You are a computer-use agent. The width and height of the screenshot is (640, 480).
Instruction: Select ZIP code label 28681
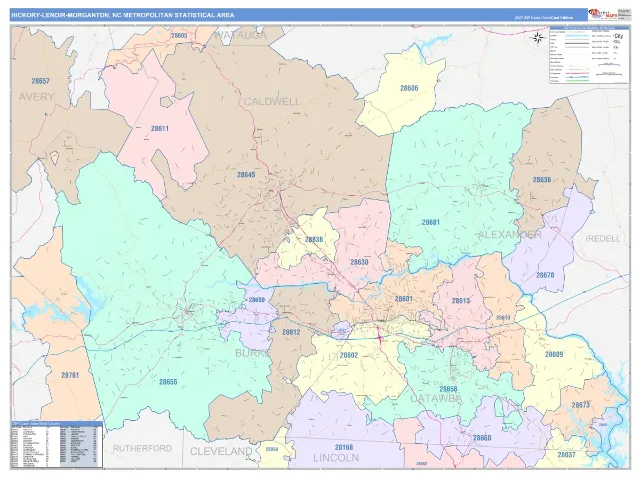click(x=431, y=222)
